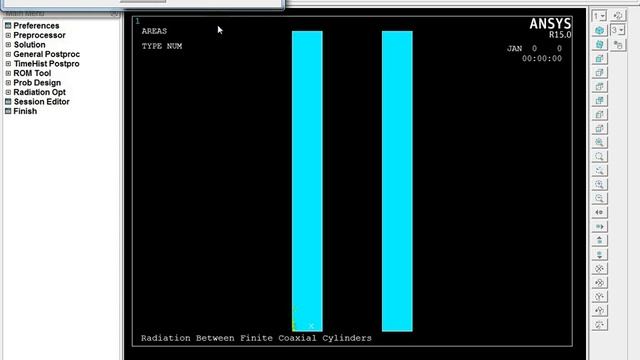Click the AREAS label in graphics window

point(154,31)
